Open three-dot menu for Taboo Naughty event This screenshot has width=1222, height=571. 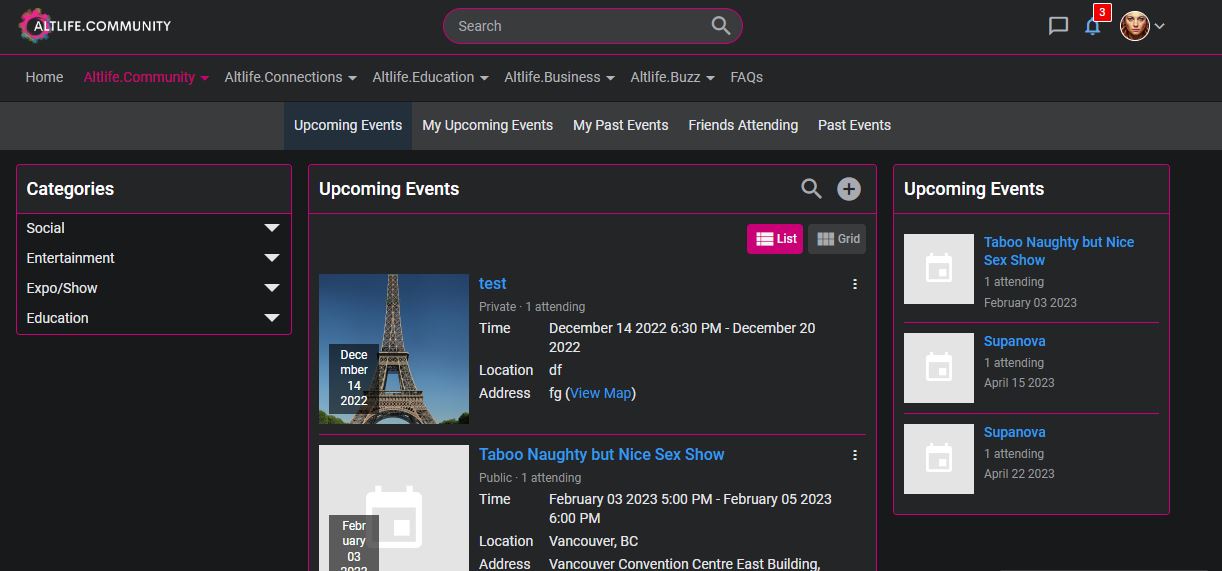(854, 455)
